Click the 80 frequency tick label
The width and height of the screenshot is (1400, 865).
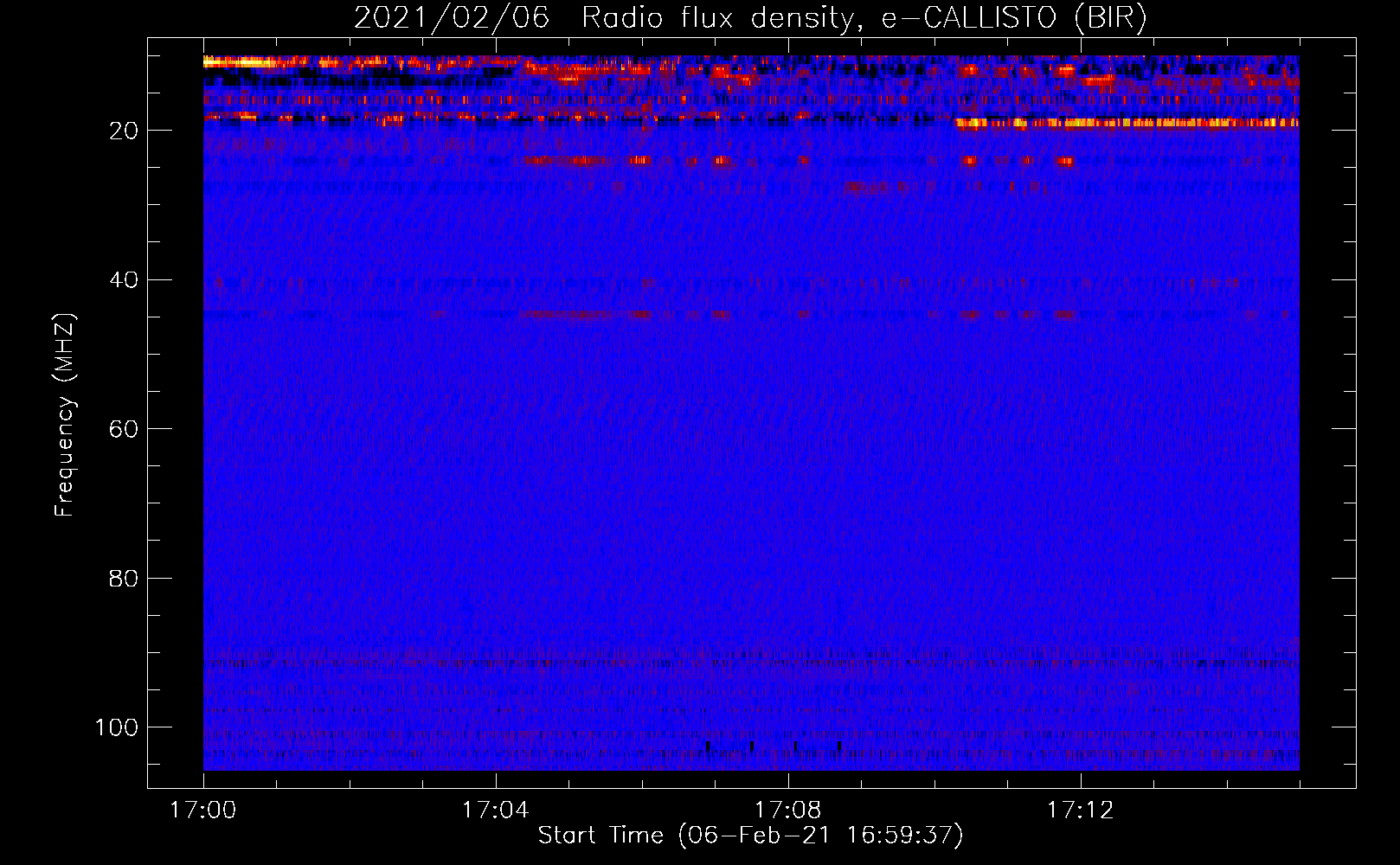point(124,578)
